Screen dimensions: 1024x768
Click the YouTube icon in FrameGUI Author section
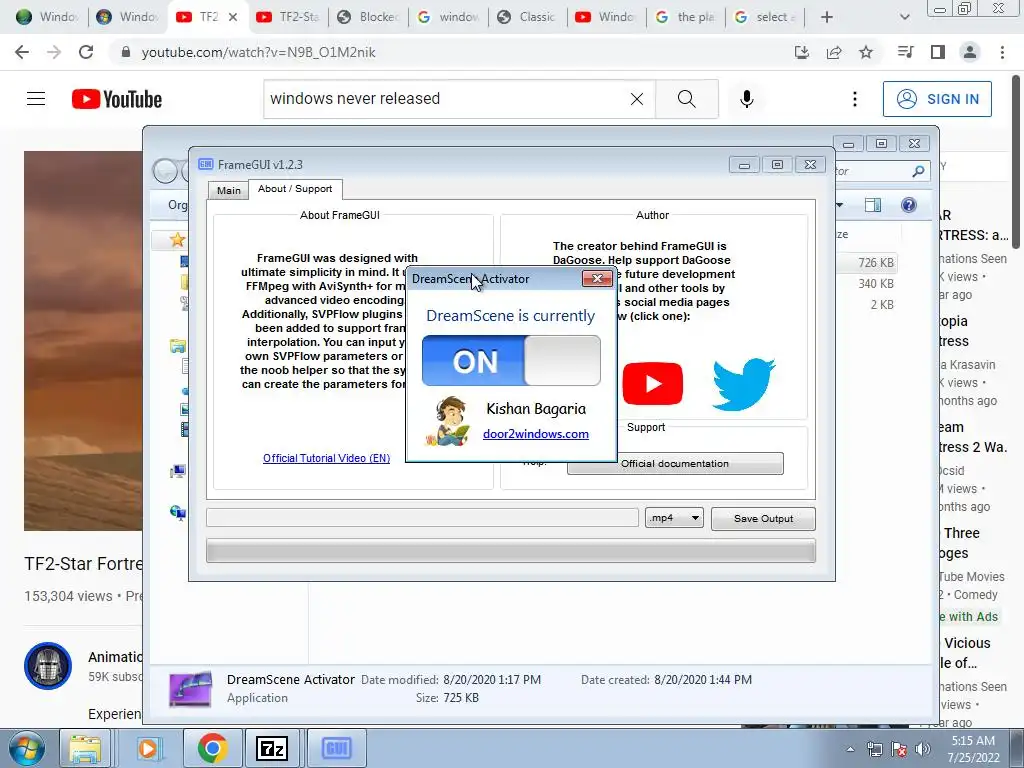652,383
